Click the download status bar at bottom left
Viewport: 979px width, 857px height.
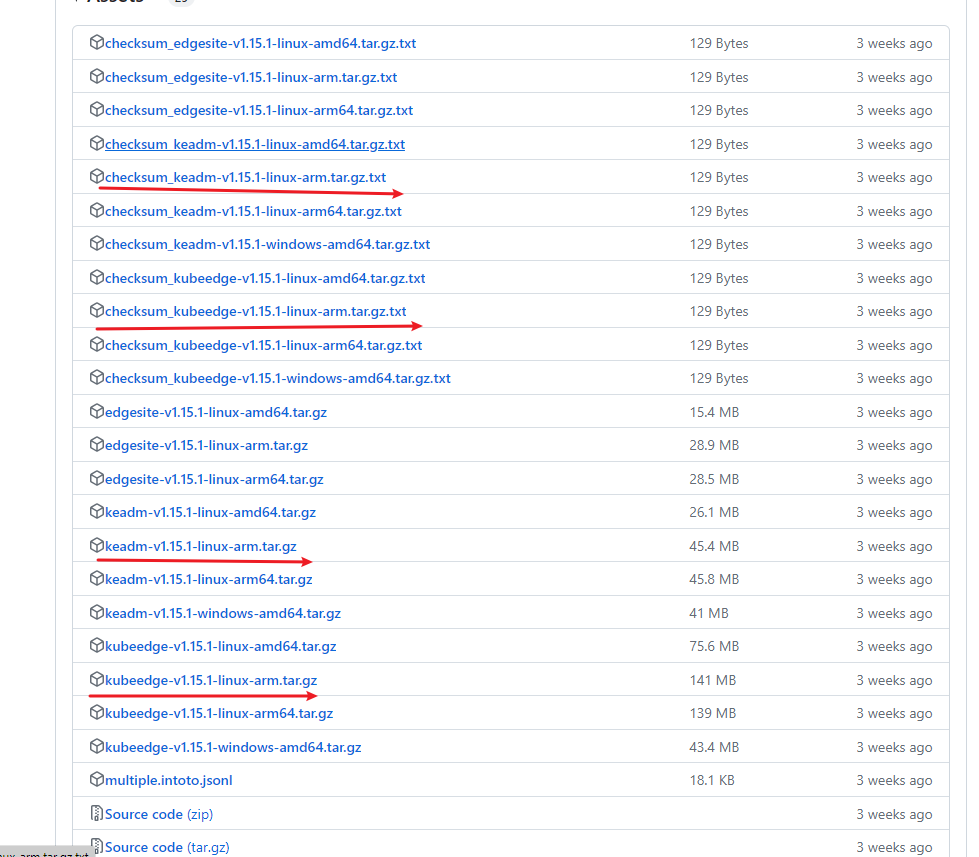click(x=44, y=853)
